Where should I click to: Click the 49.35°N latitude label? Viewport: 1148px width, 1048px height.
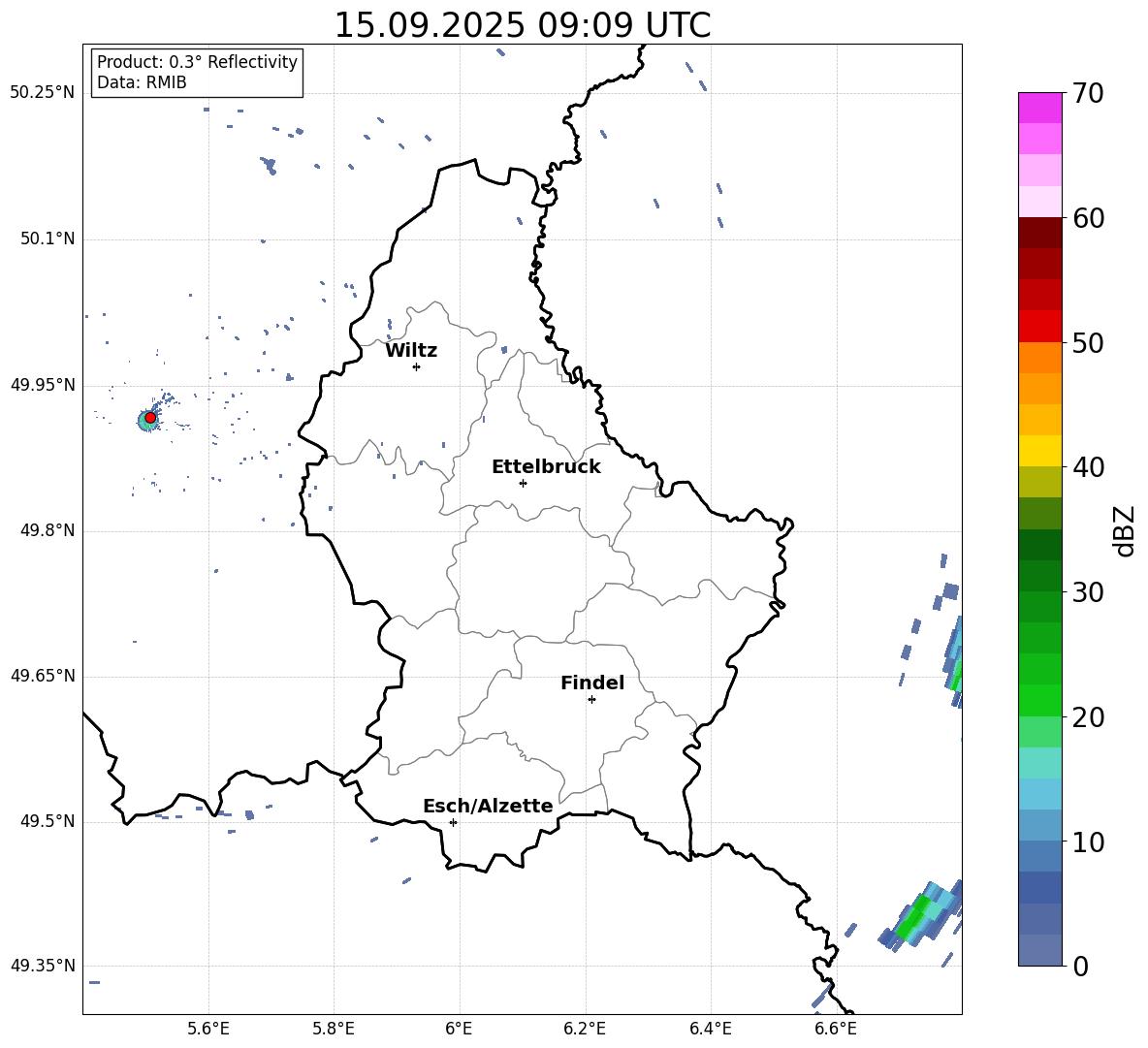coord(43,966)
